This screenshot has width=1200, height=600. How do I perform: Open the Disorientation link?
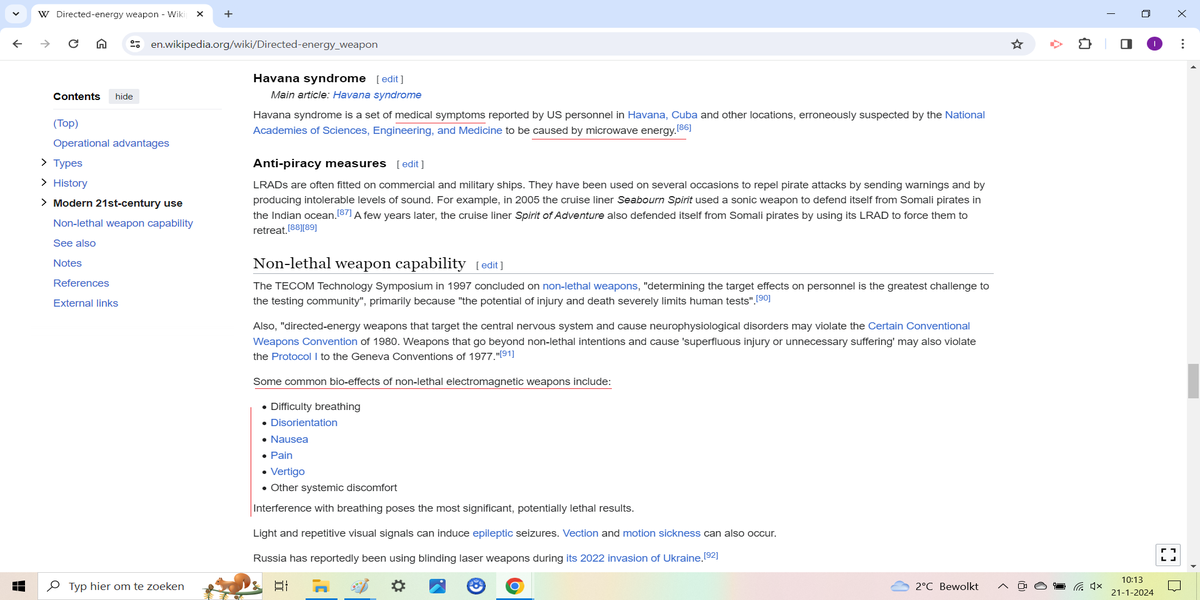coord(304,423)
